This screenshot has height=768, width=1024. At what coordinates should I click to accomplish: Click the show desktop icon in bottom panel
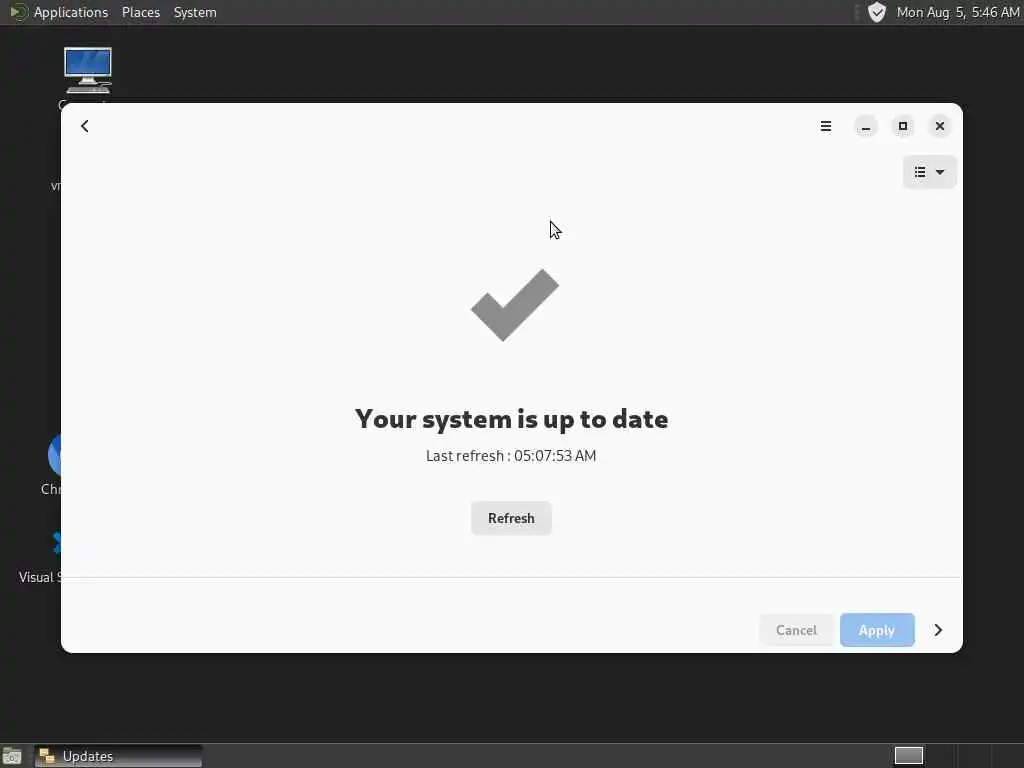point(12,756)
